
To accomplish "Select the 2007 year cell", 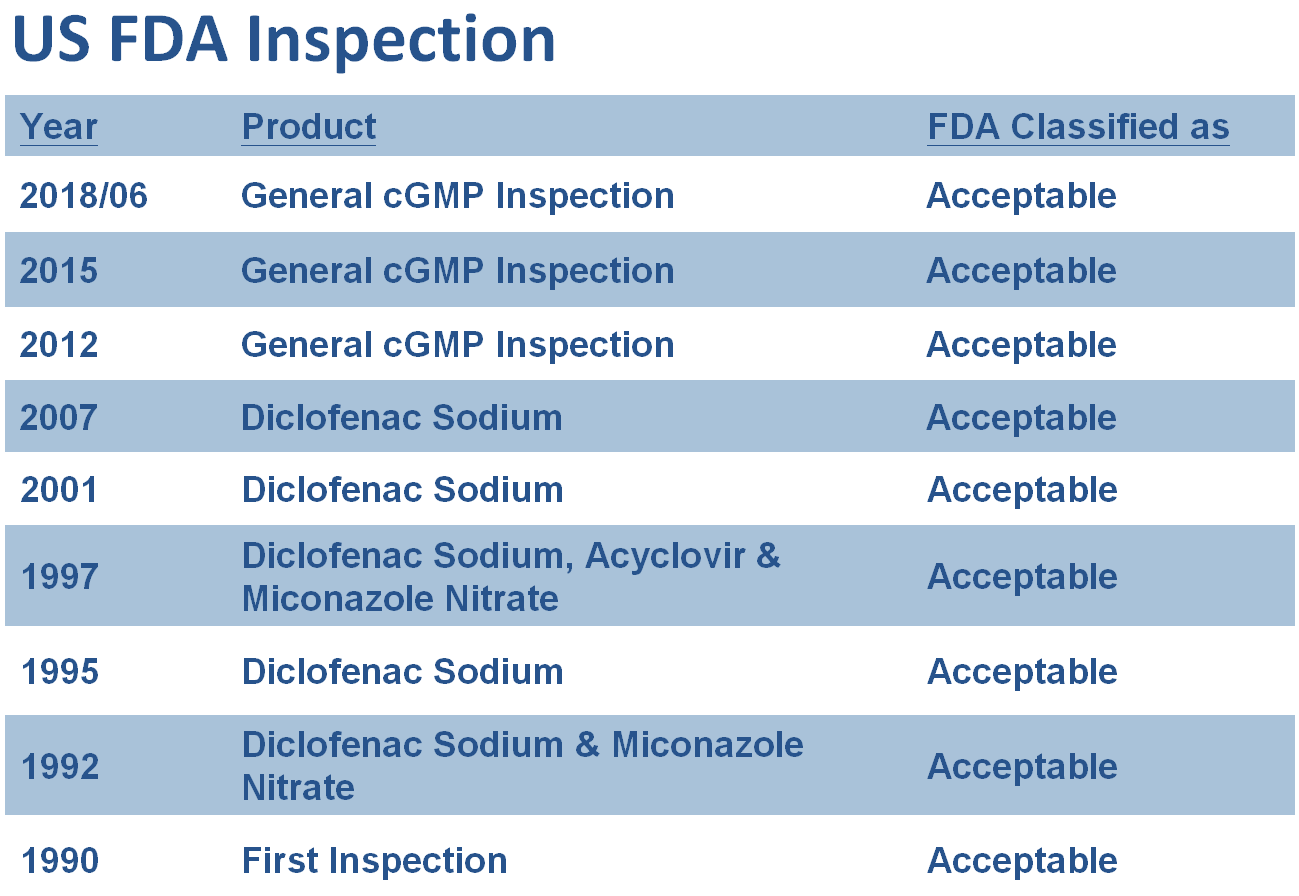I will (59, 418).
